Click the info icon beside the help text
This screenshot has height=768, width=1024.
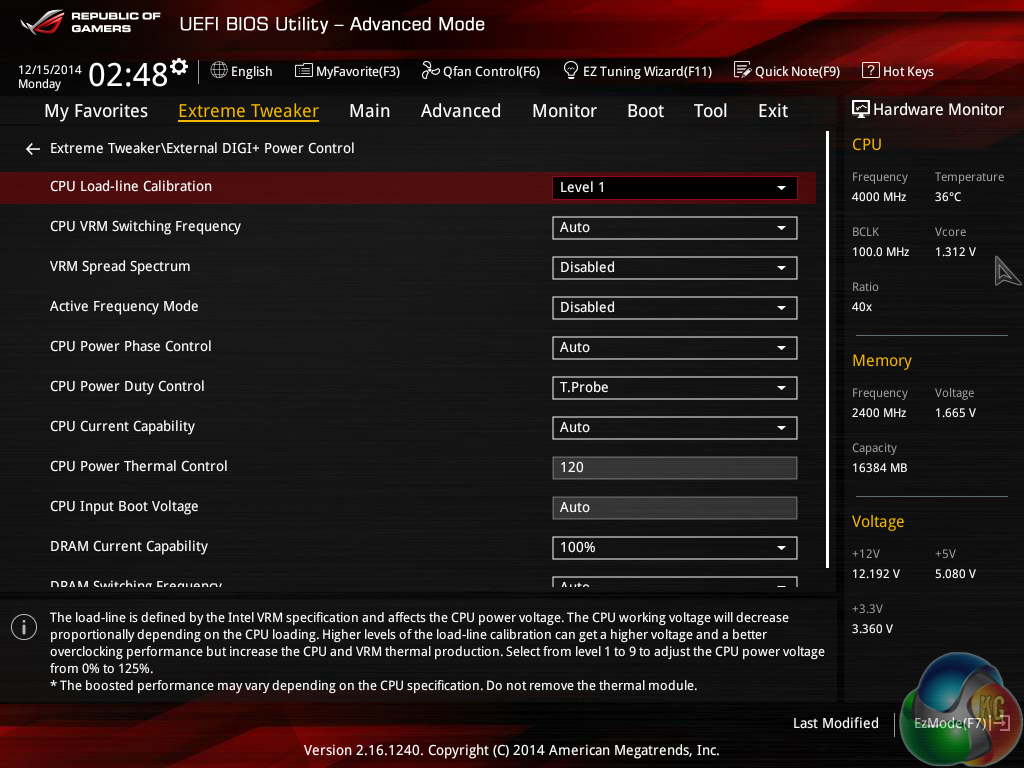[24, 628]
